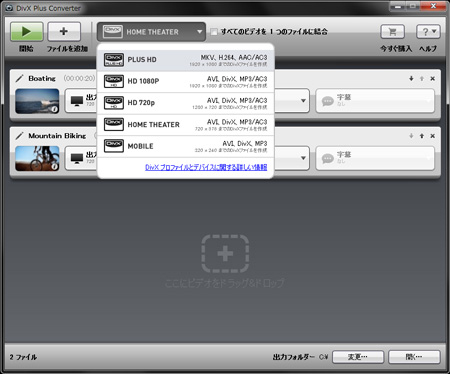Open the Mountain Biking subtitle selector
The width and height of the screenshot is (450, 374).
click(x=375, y=158)
